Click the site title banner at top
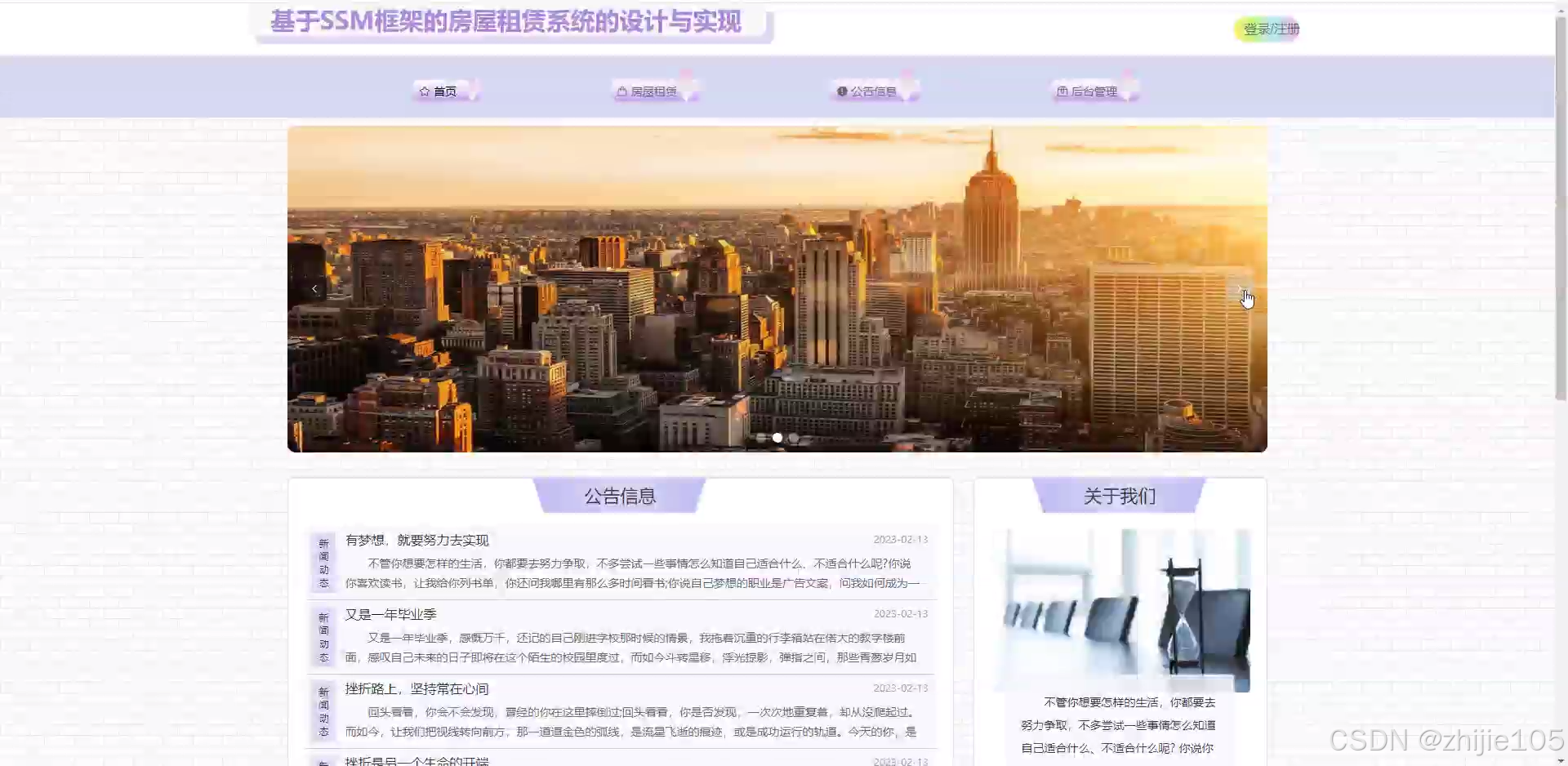The width and height of the screenshot is (1568, 766). pos(506,22)
